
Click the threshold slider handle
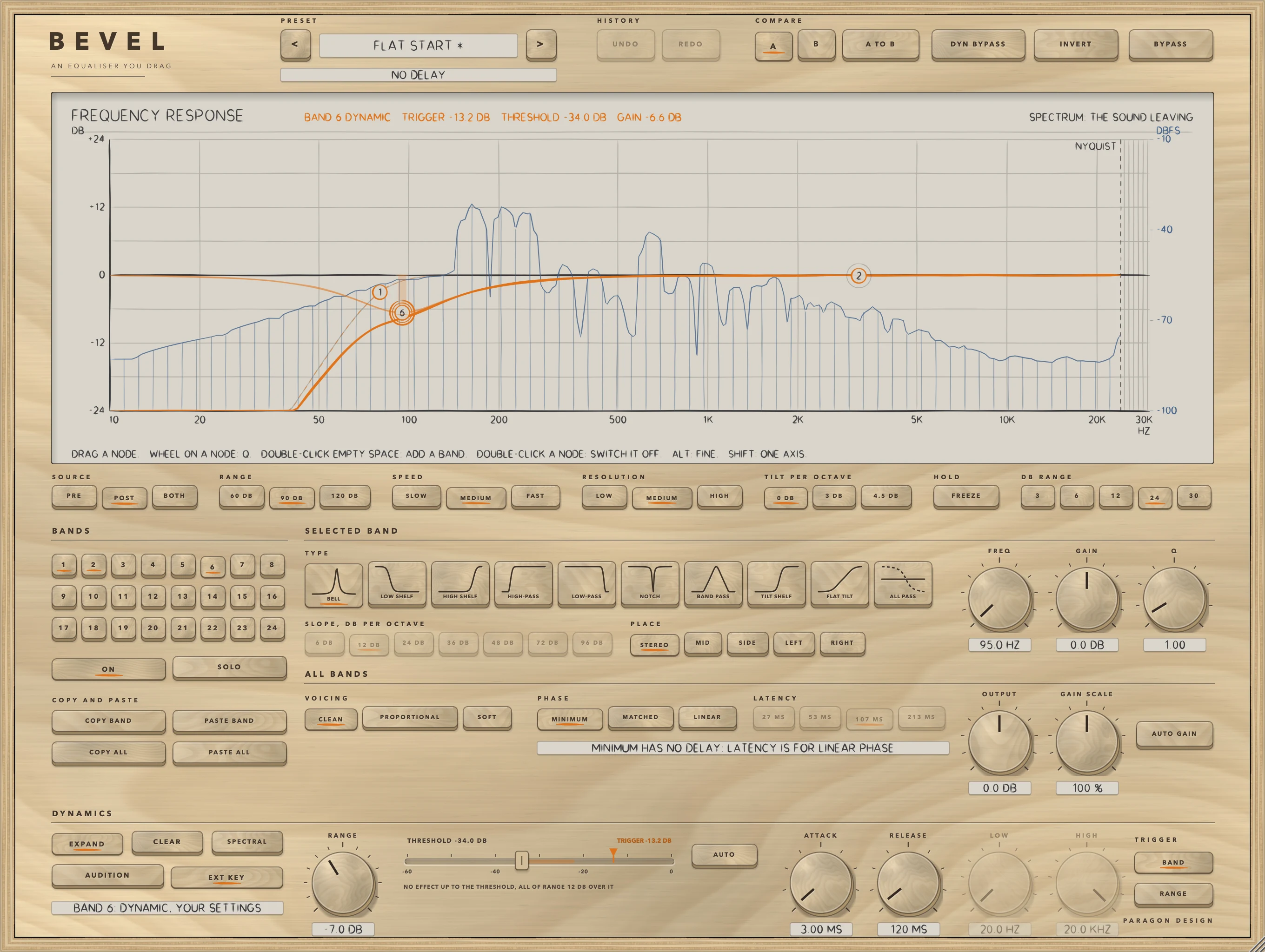tap(521, 860)
